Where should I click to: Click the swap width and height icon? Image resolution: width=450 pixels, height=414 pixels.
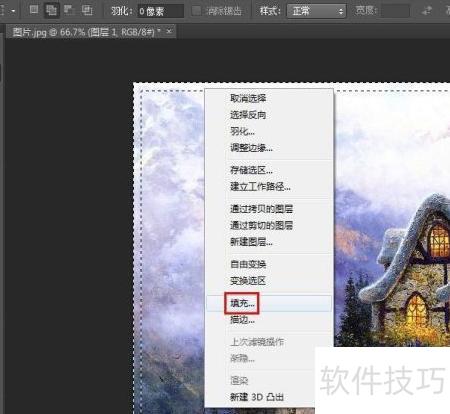[x=426, y=11]
